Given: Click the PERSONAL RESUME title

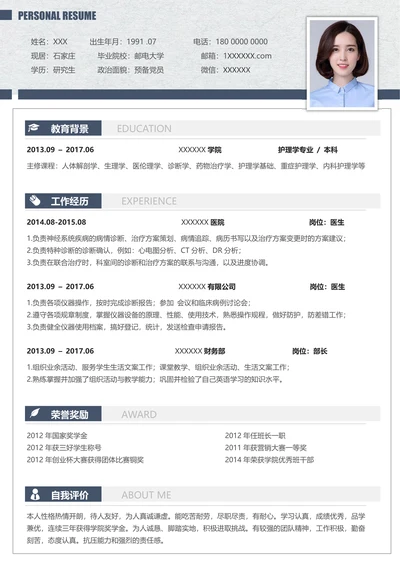Looking at the screenshot, I should [x=57, y=15].
